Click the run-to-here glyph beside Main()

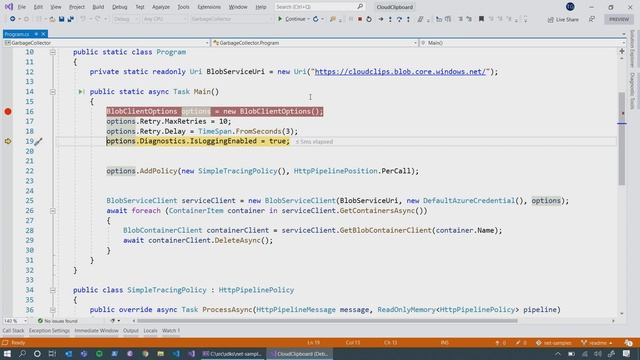coord(81,92)
